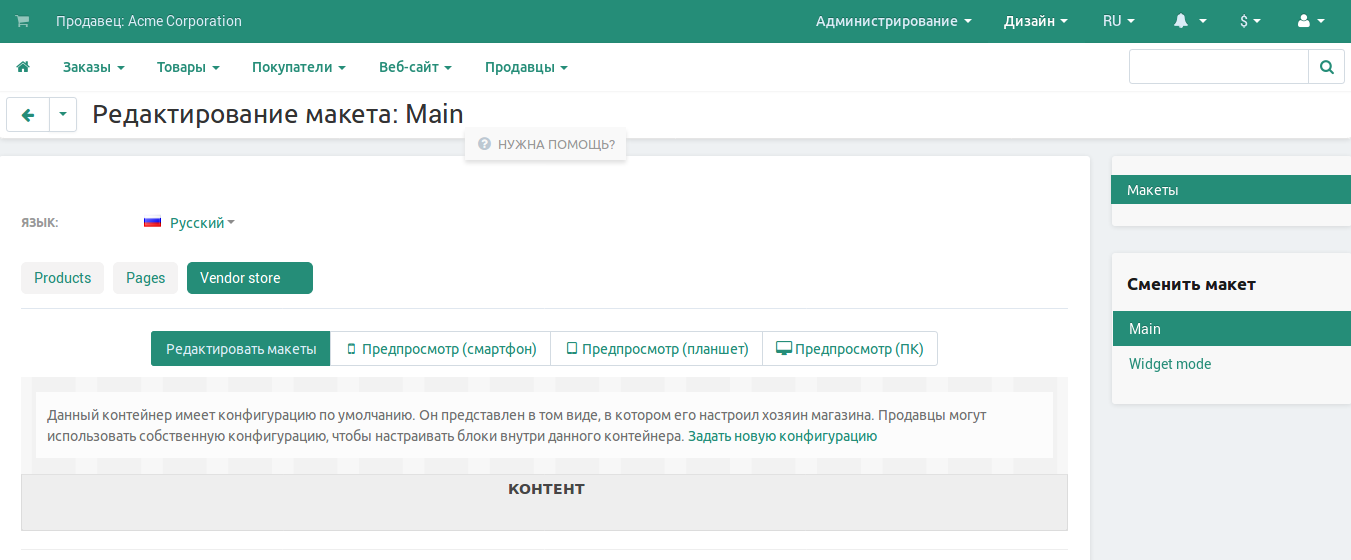Viewport: 1351px width, 560px height.
Task: Click the search magnifier button
Action: [x=1326, y=67]
